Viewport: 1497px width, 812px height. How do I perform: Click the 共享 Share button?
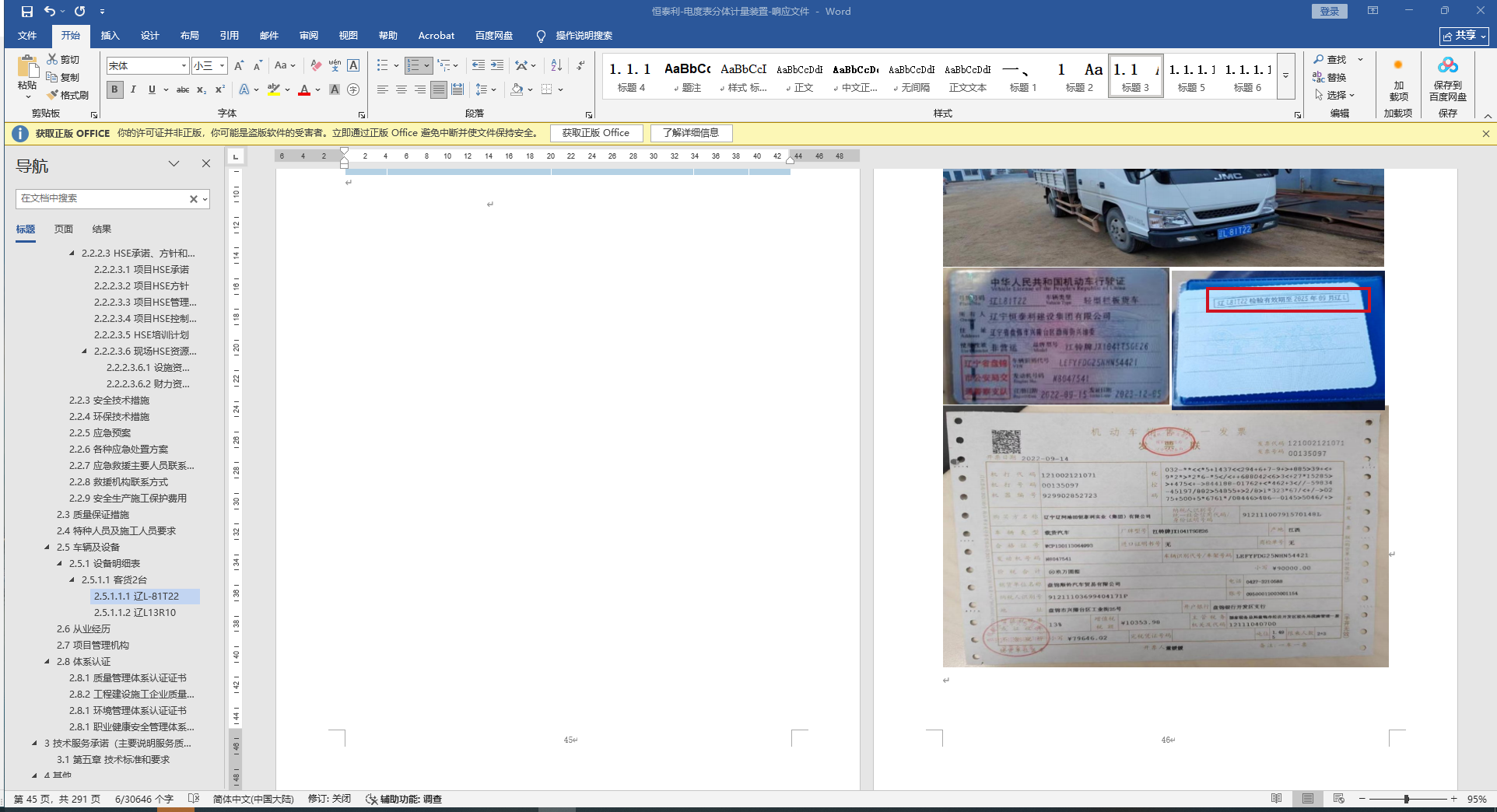pos(1464,36)
